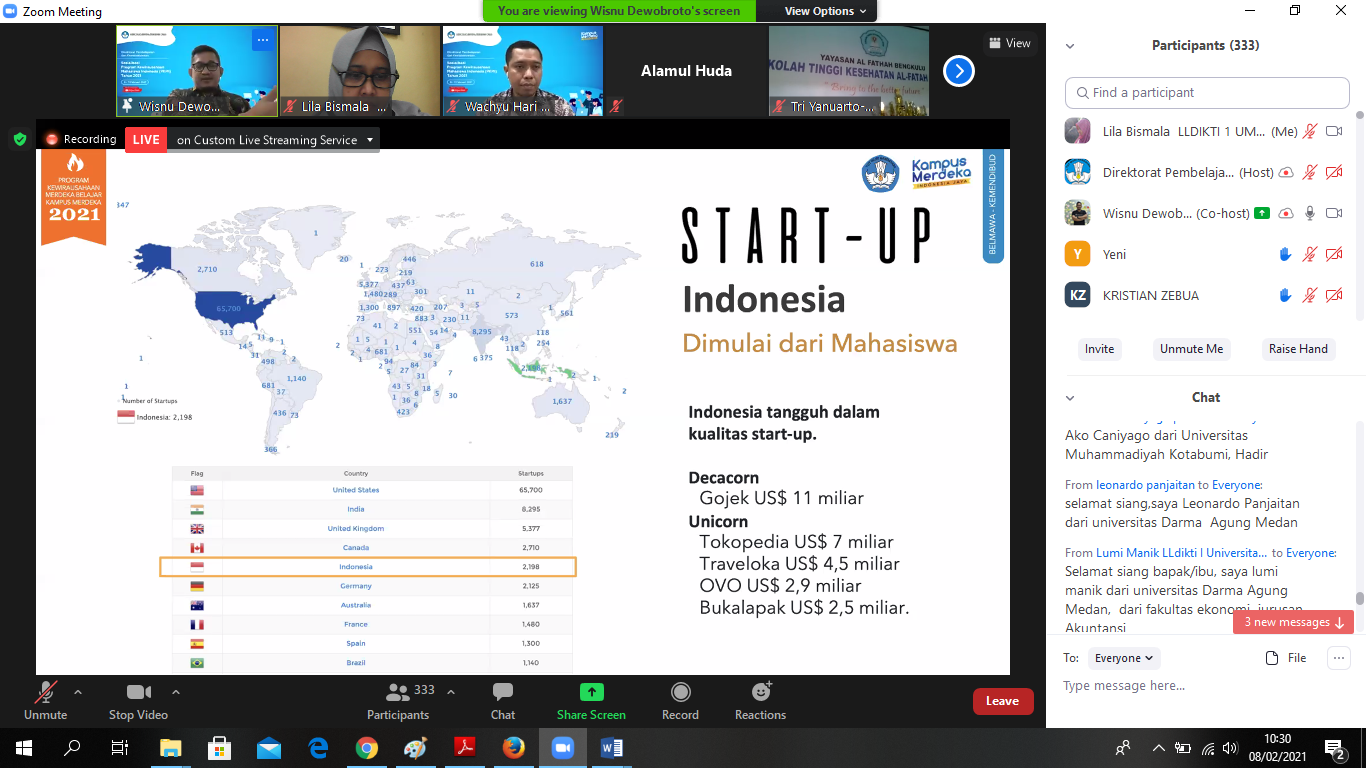The height and width of the screenshot is (768, 1366).
Task: Click the Record icon in toolbar
Action: coord(680,693)
